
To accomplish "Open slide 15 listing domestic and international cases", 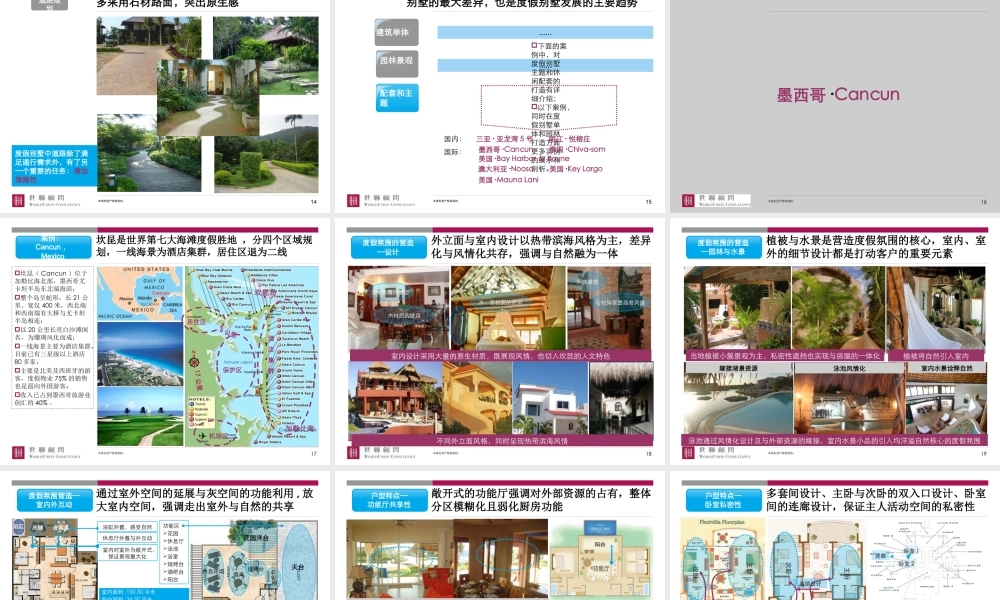I will [x=499, y=105].
